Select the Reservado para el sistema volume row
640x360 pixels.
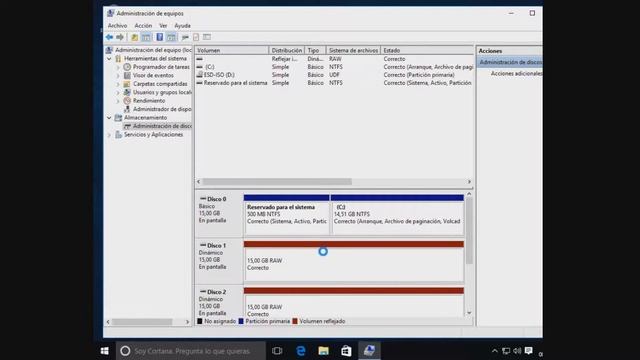point(334,83)
